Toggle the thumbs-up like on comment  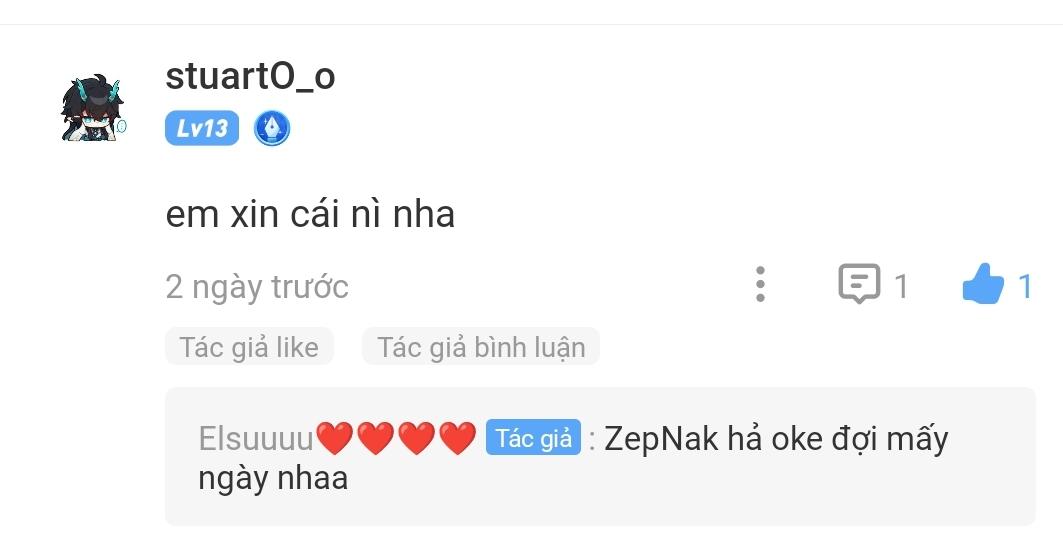point(983,283)
